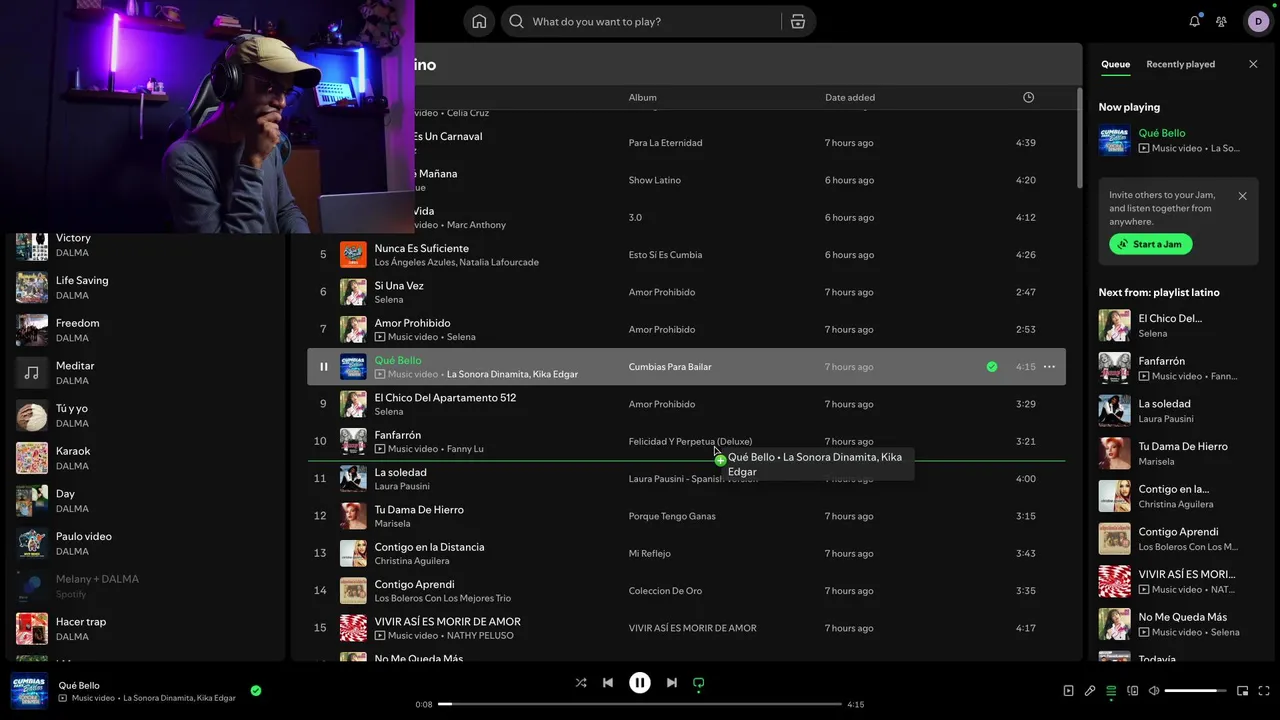
Task: Pause playback with main button
Action: [640, 683]
